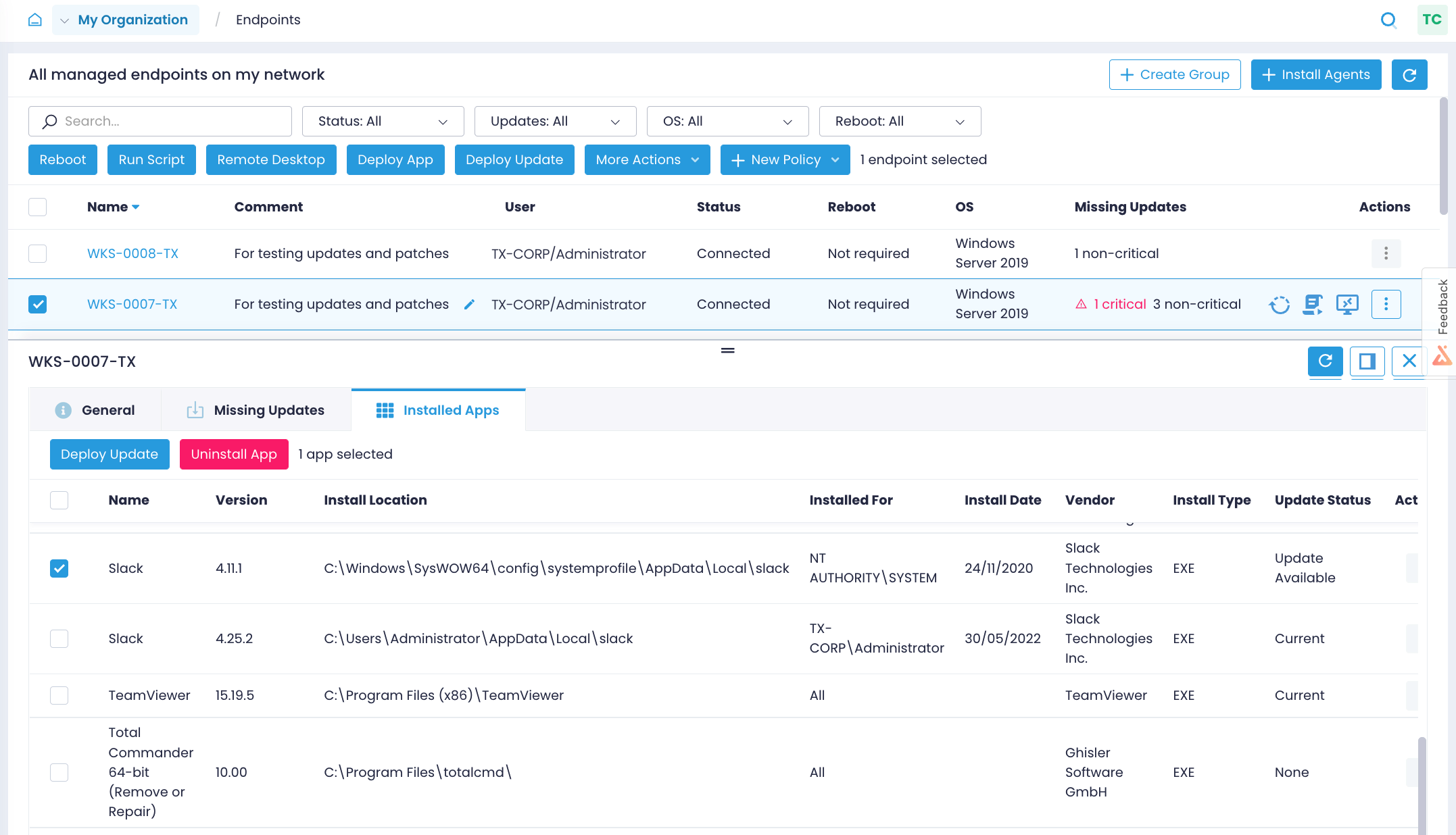Screen dimensions: 1456x835
Task: Click the Installed Apps grid icon
Action: (385, 410)
